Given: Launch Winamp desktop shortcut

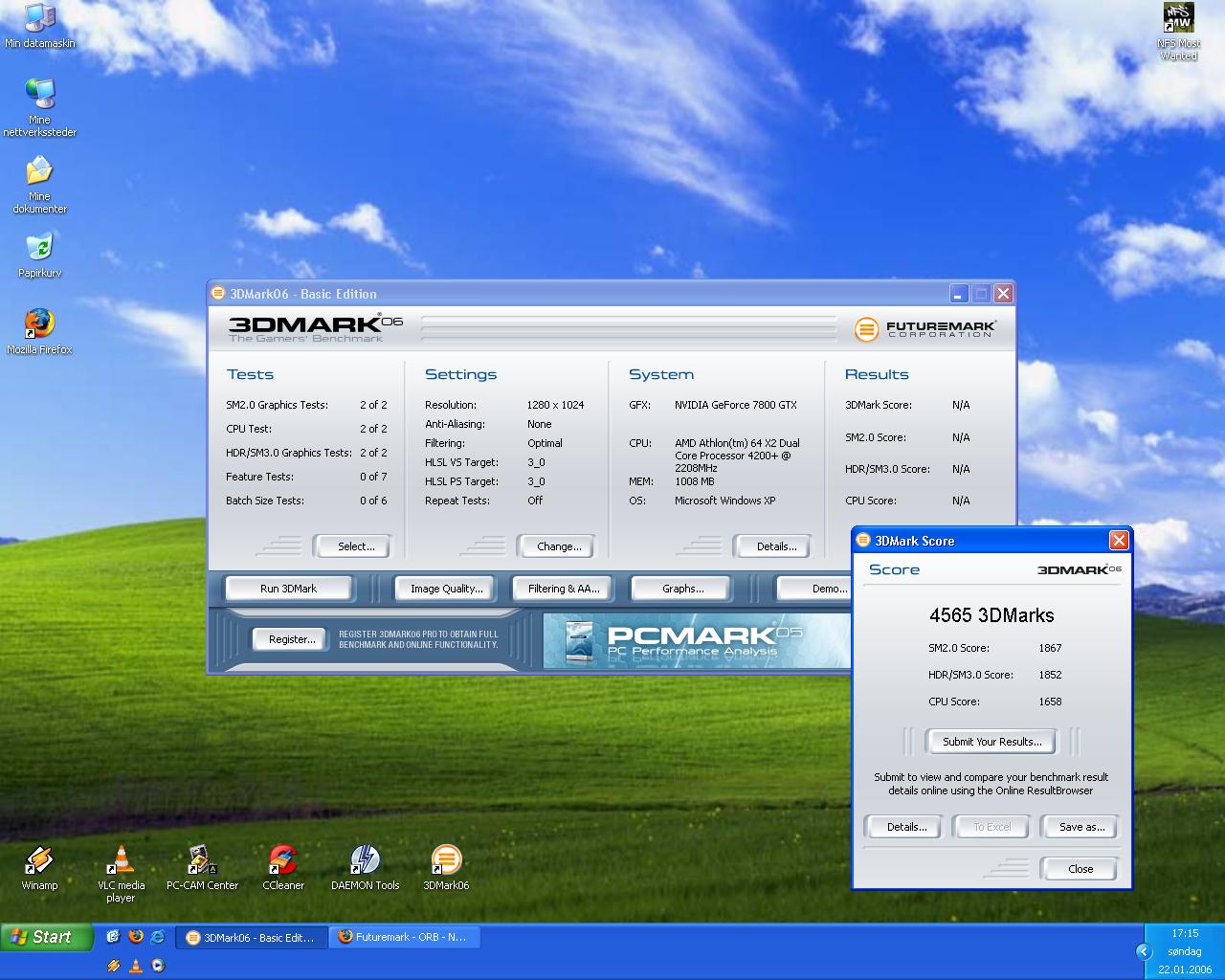Looking at the screenshot, I should pos(39,868).
